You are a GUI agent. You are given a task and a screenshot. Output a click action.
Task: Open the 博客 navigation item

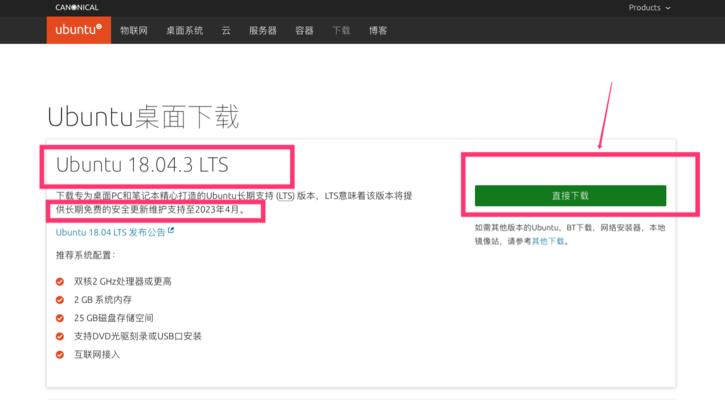(378, 31)
